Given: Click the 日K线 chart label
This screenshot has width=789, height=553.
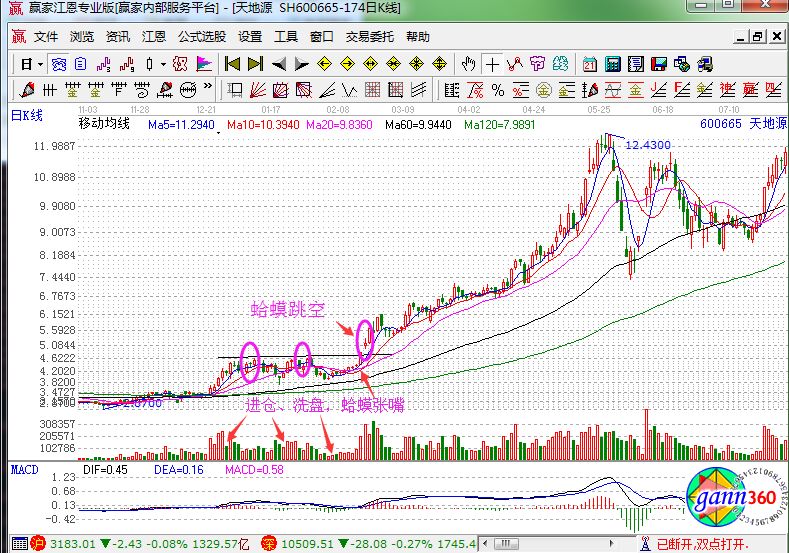Looking at the screenshot, I should (27, 115).
